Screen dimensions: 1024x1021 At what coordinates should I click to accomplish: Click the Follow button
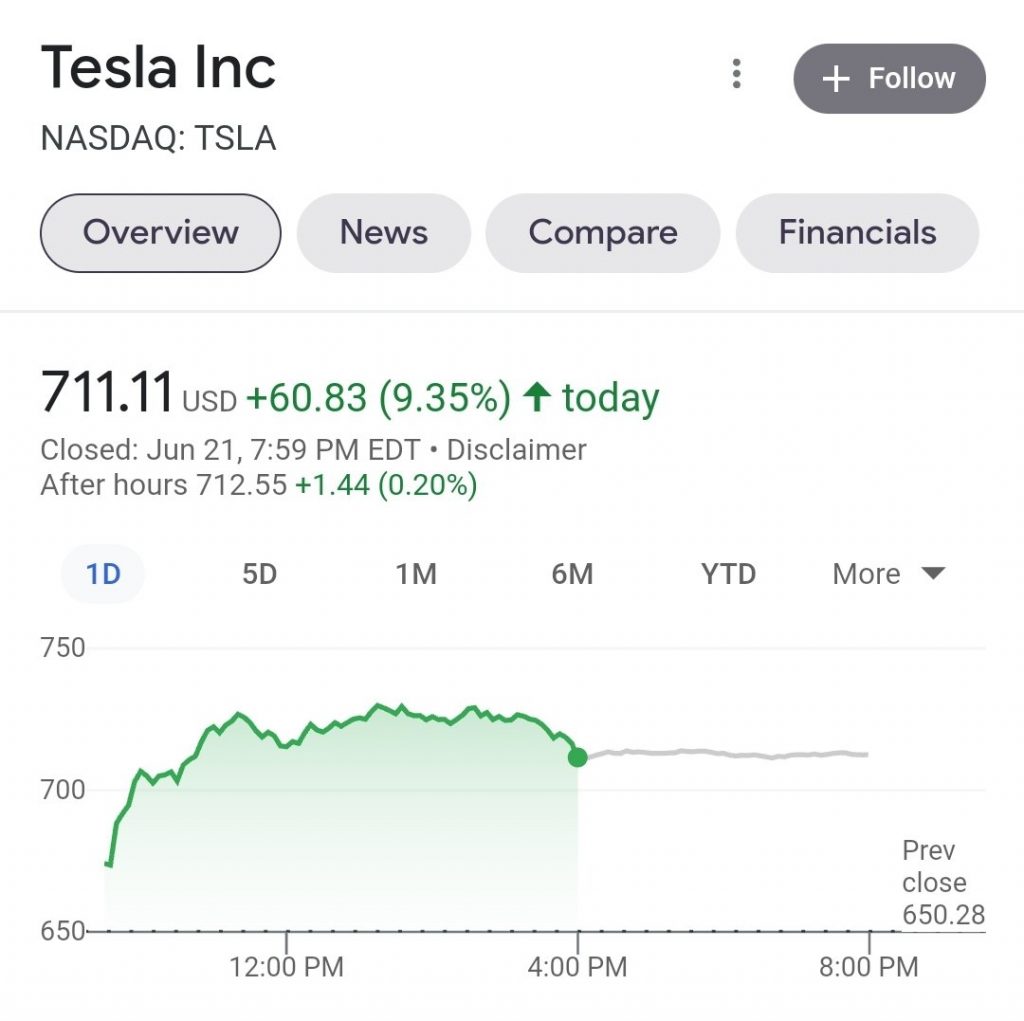(889, 78)
